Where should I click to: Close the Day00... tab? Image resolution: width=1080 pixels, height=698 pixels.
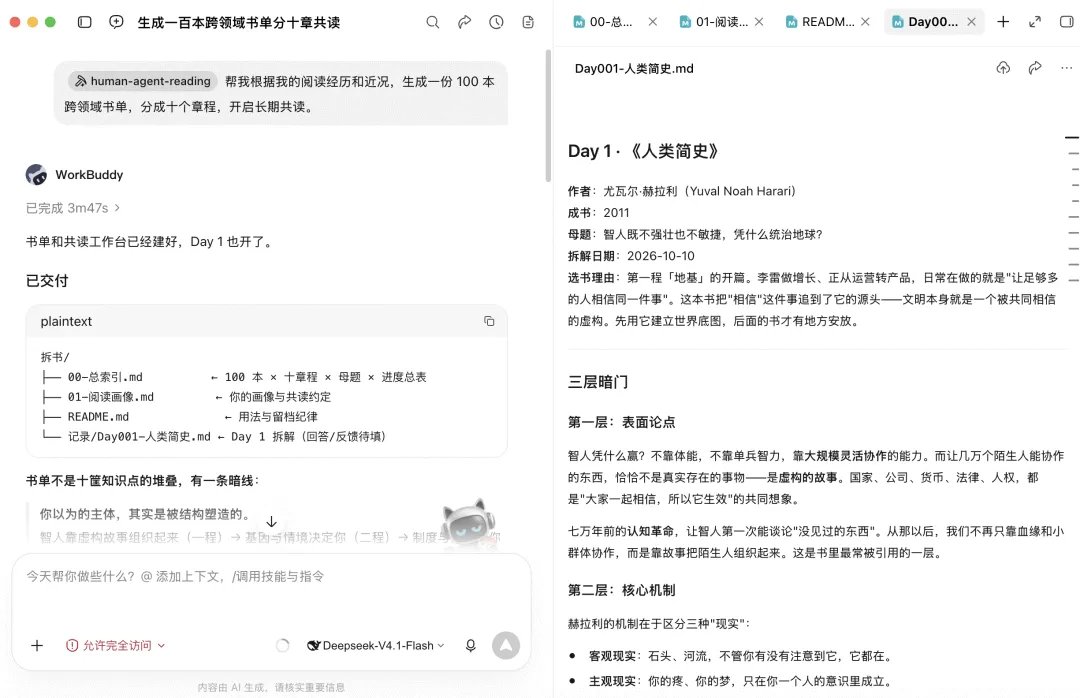point(971,22)
